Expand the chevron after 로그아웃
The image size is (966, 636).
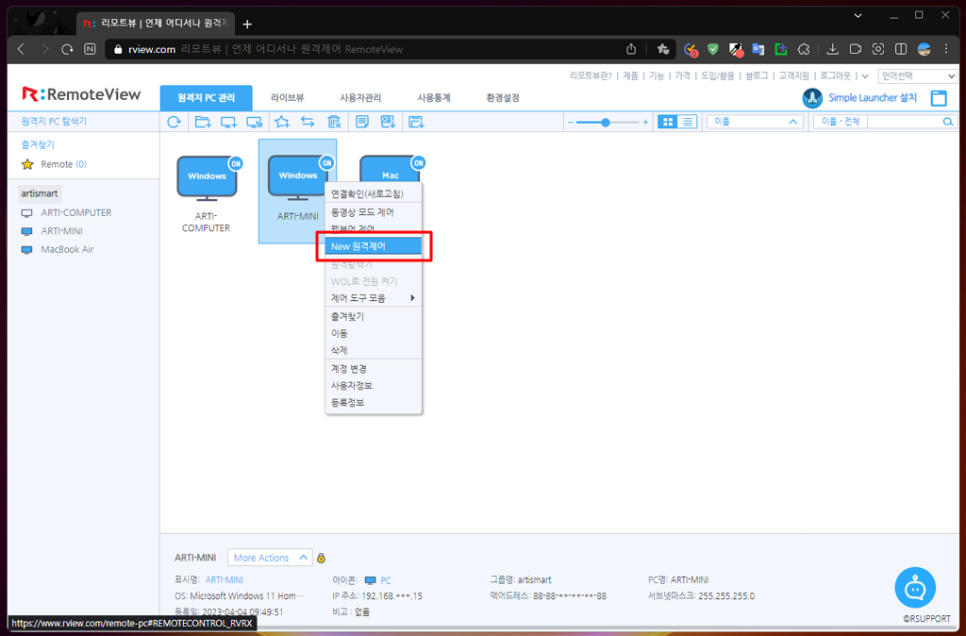pyautogui.click(x=865, y=76)
